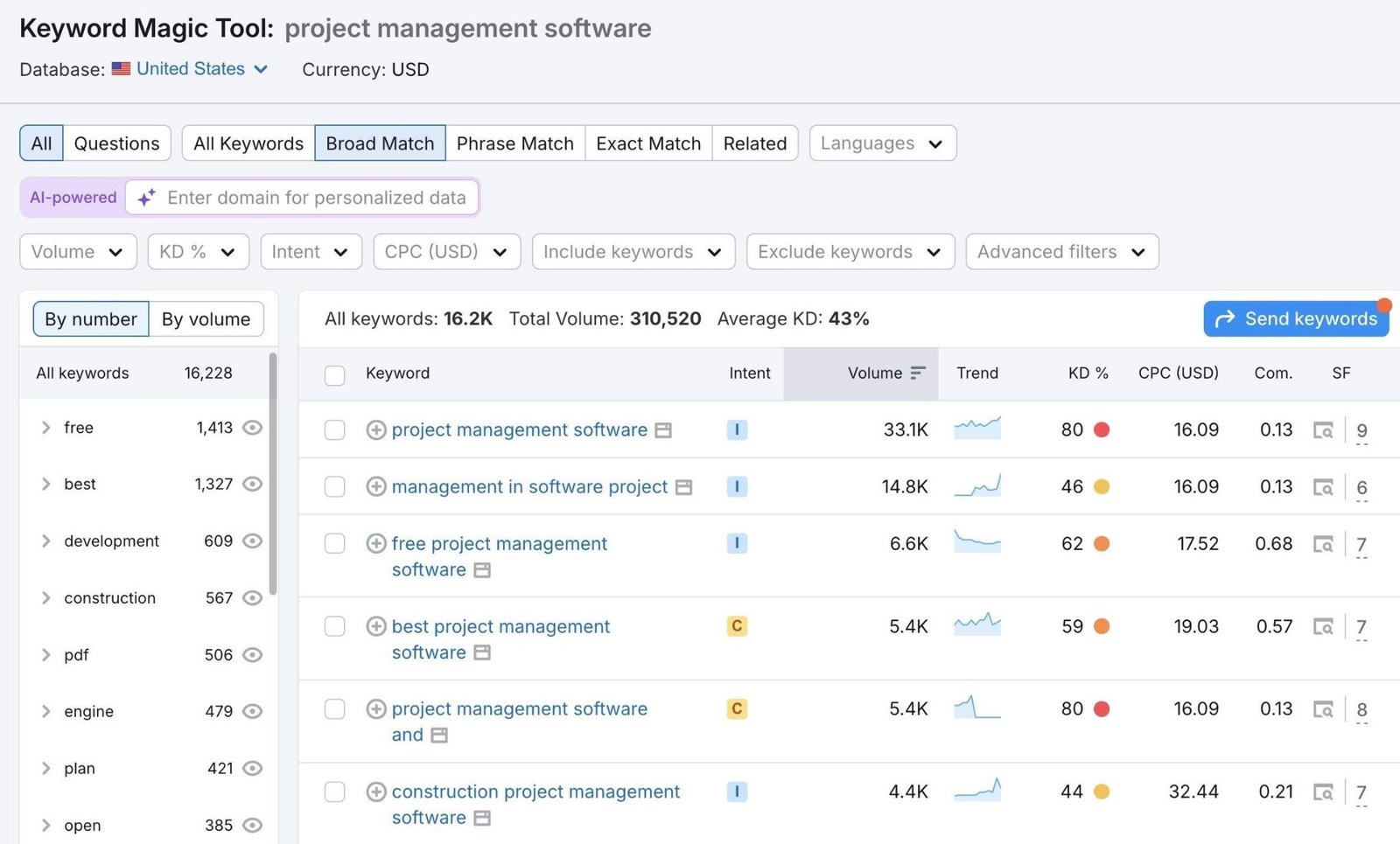View SERP snapshot icon in 14.8K volume row
This screenshot has width=1400, height=844.
[x=1323, y=487]
